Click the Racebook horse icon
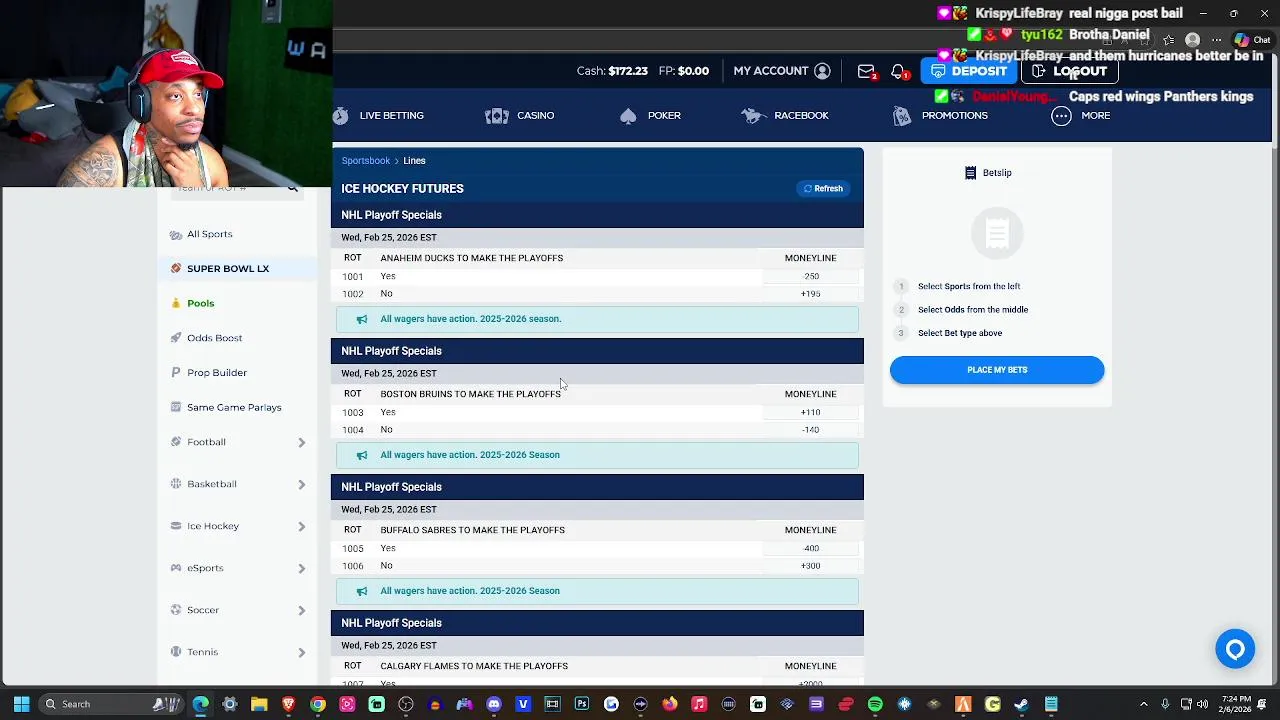Image resolution: width=1280 pixels, height=720 pixels. 754,116
